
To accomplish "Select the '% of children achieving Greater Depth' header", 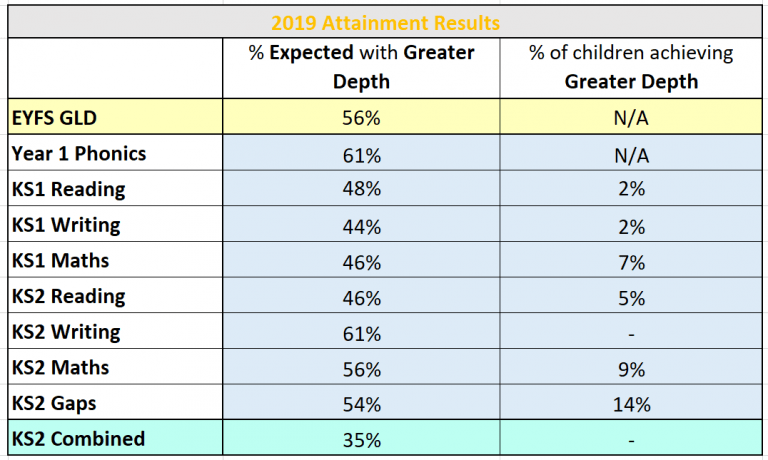I will [631, 66].
